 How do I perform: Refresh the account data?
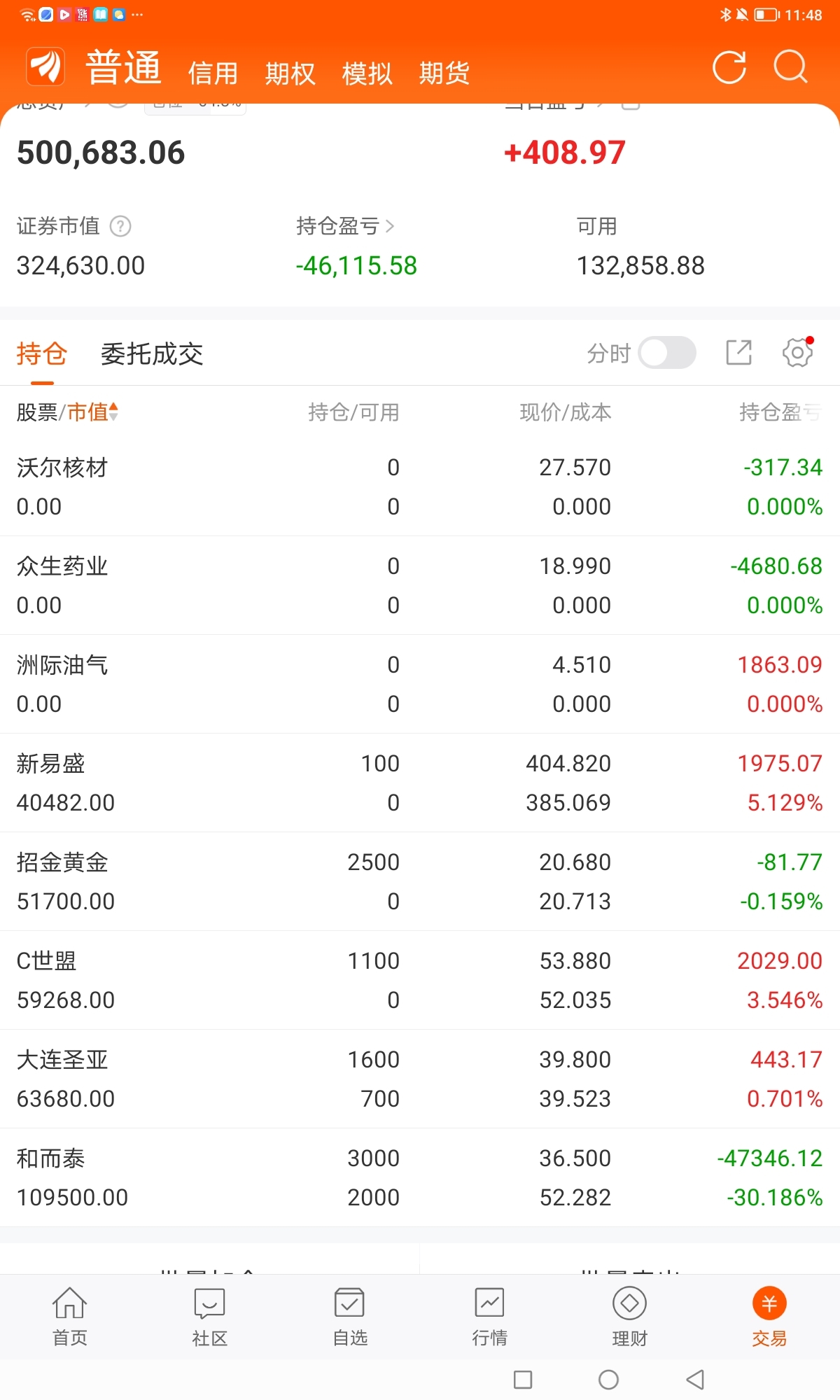tap(729, 67)
